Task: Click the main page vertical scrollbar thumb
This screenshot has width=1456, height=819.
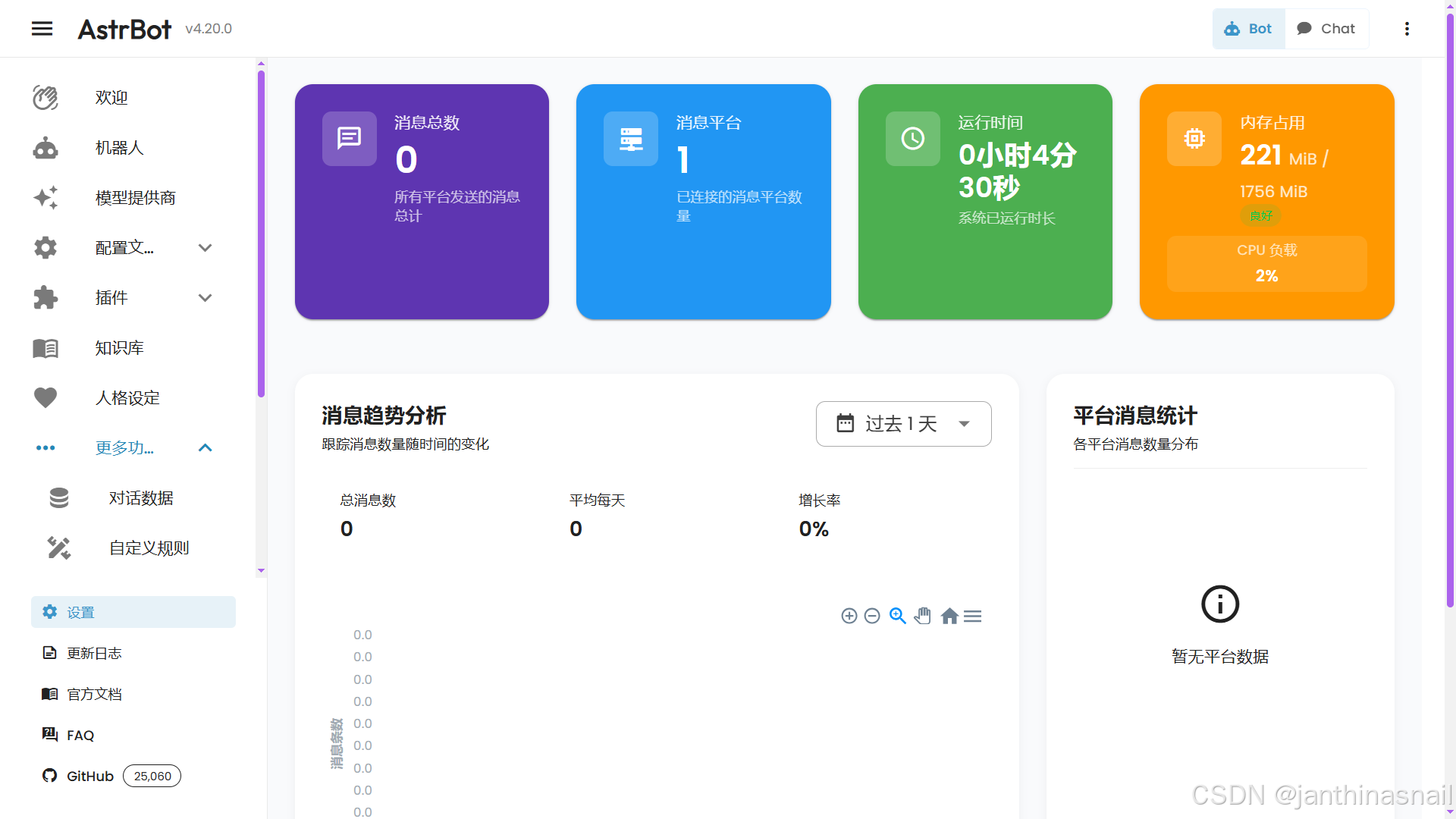Action: [x=1450, y=311]
